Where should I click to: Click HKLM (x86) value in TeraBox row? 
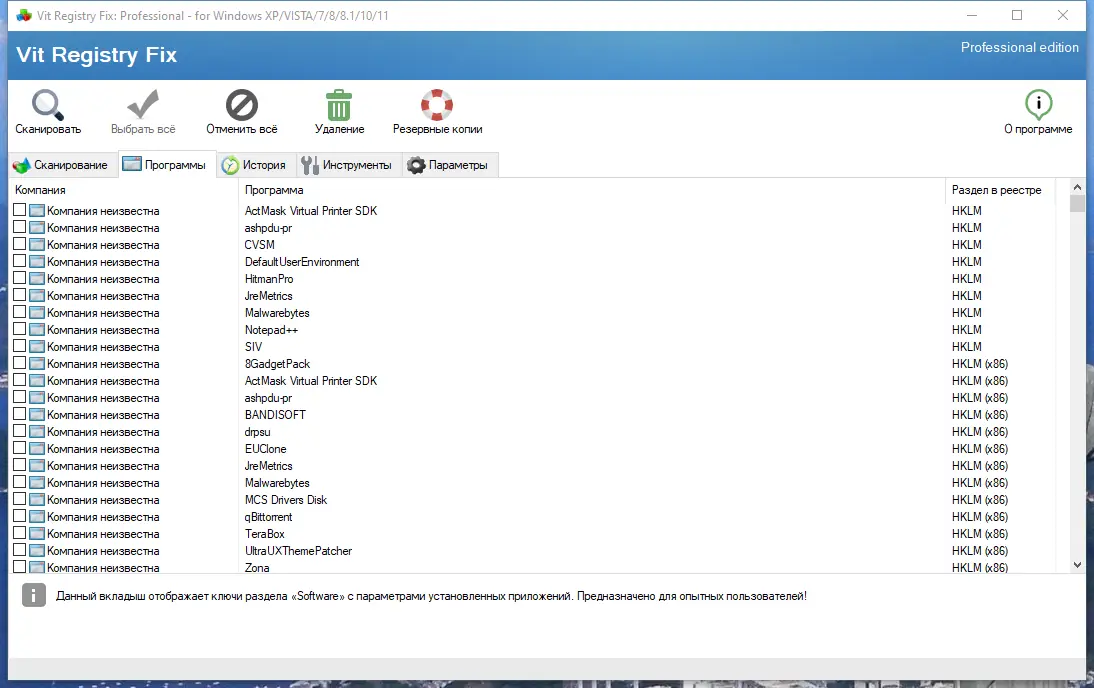point(980,534)
